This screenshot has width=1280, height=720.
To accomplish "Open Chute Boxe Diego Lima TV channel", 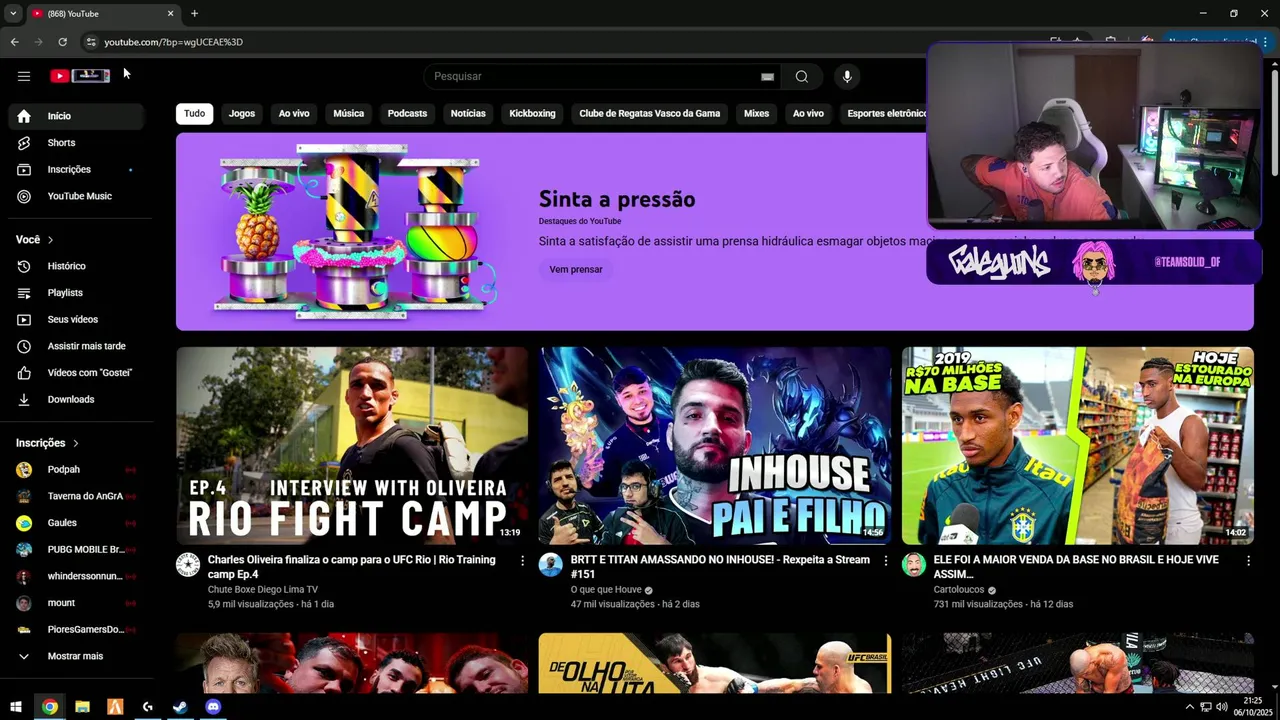I will 263,590.
